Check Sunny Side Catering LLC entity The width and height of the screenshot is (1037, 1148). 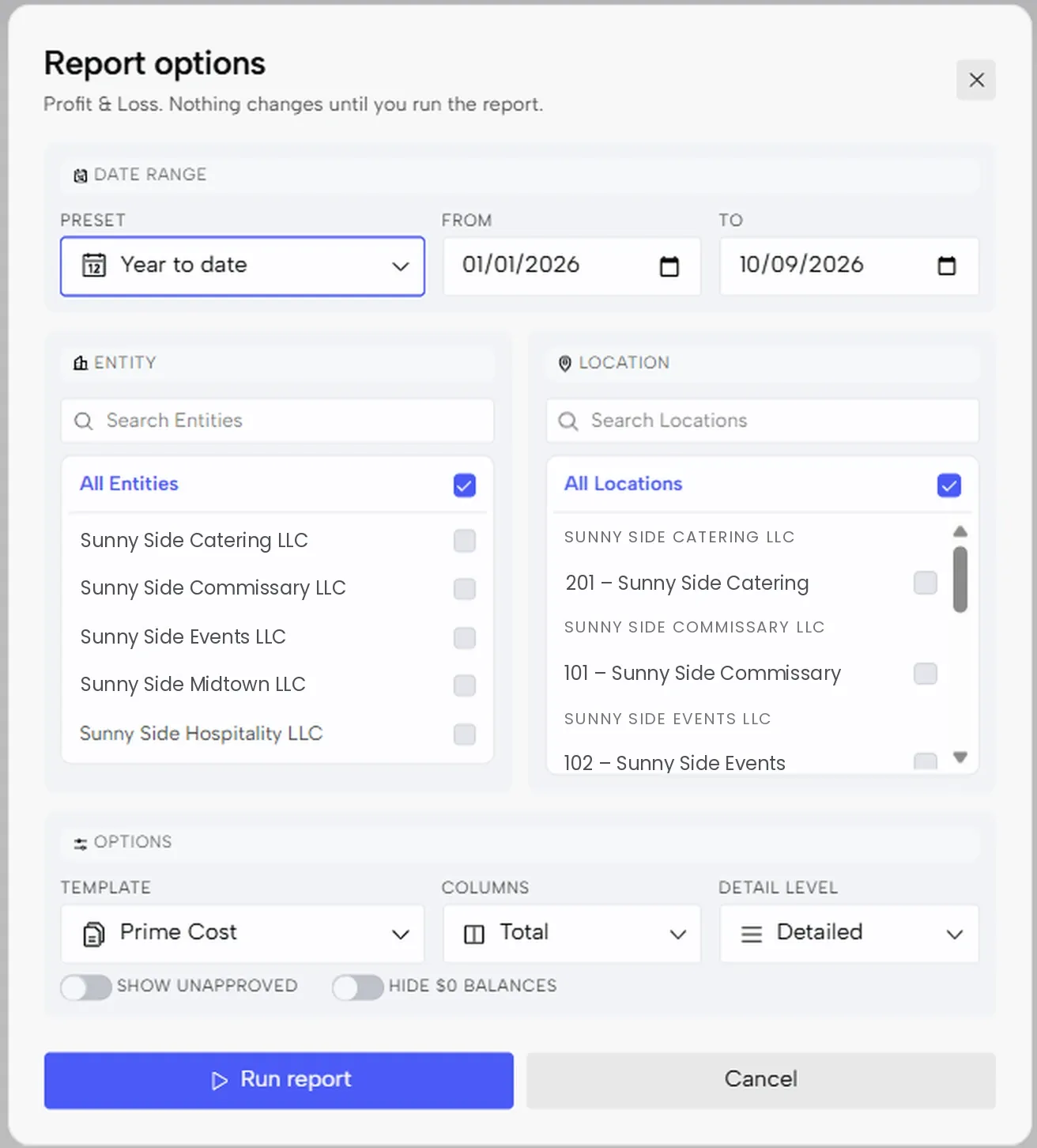pyautogui.click(x=465, y=541)
